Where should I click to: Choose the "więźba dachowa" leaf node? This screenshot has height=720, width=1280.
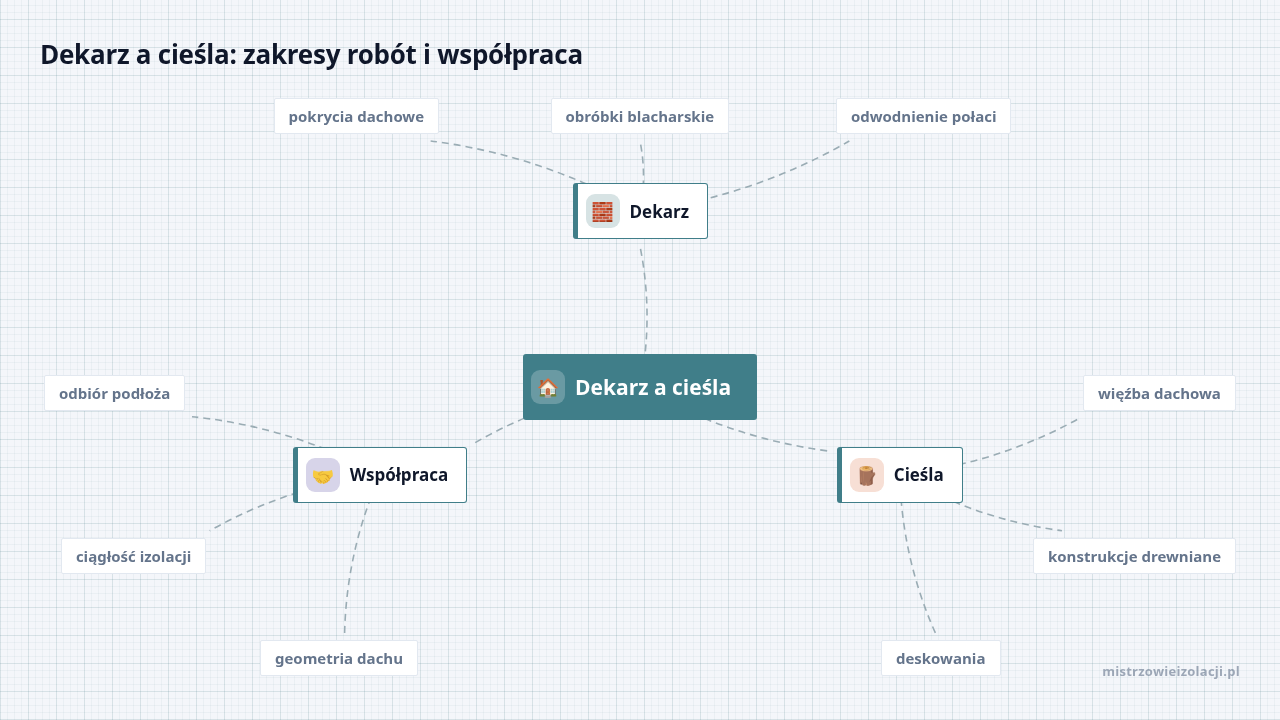point(1159,393)
